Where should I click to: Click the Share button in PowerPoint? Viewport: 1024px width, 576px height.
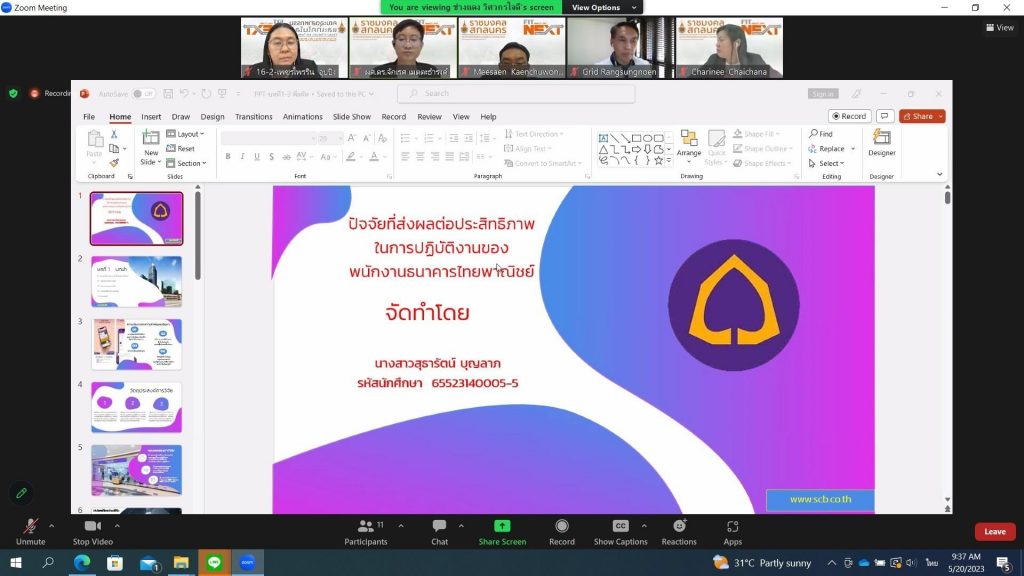(x=921, y=116)
